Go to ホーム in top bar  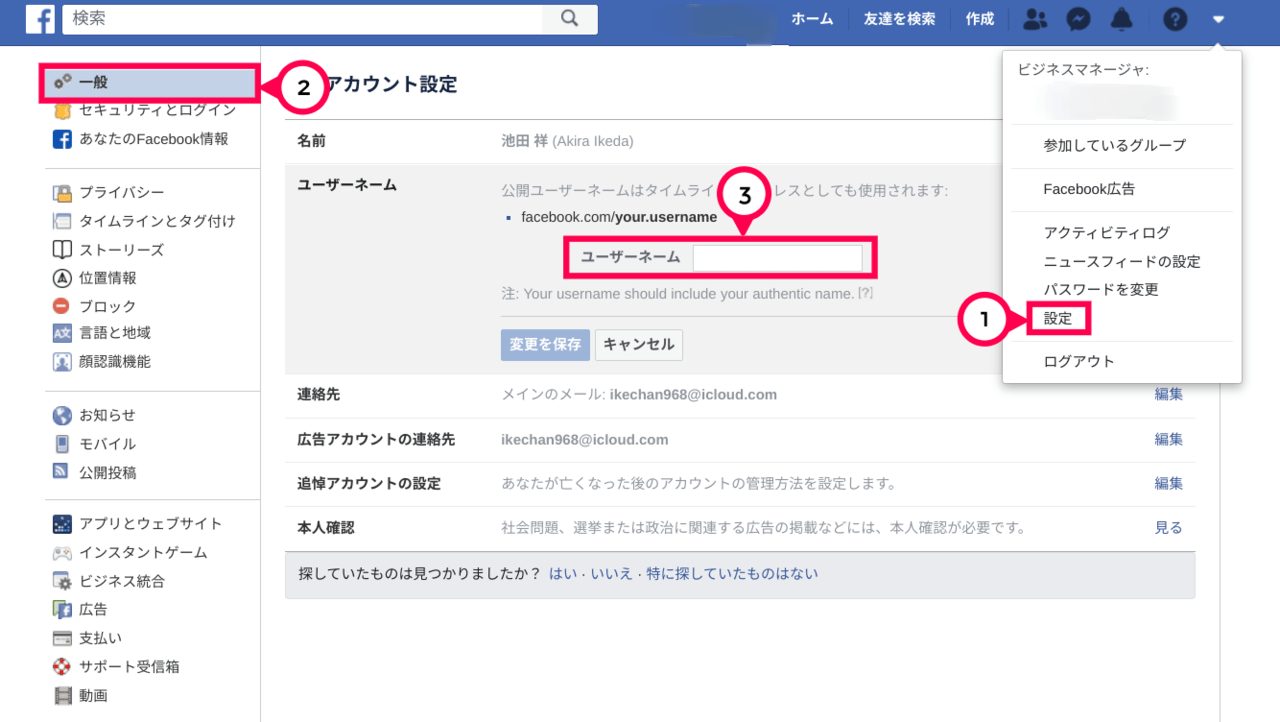tap(812, 19)
